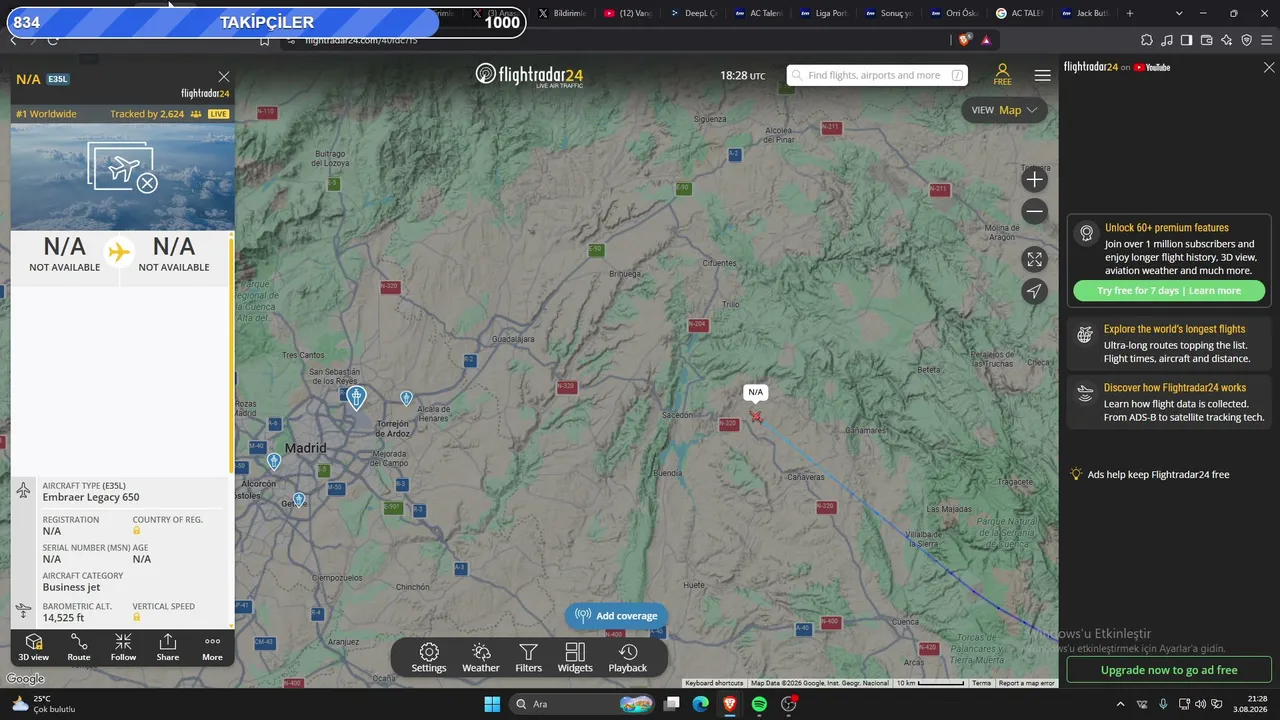Click the N/A flight label on map

(755, 392)
